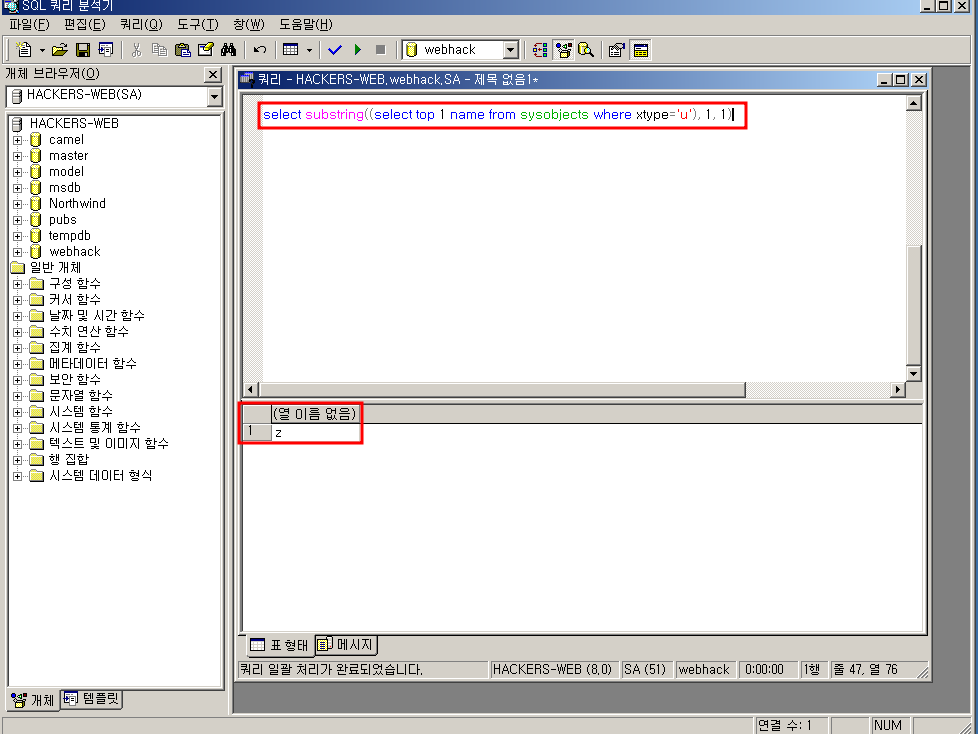Close the 개체 브라우저 panel
This screenshot has width=978, height=734.
pyautogui.click(x=213, y=75)
